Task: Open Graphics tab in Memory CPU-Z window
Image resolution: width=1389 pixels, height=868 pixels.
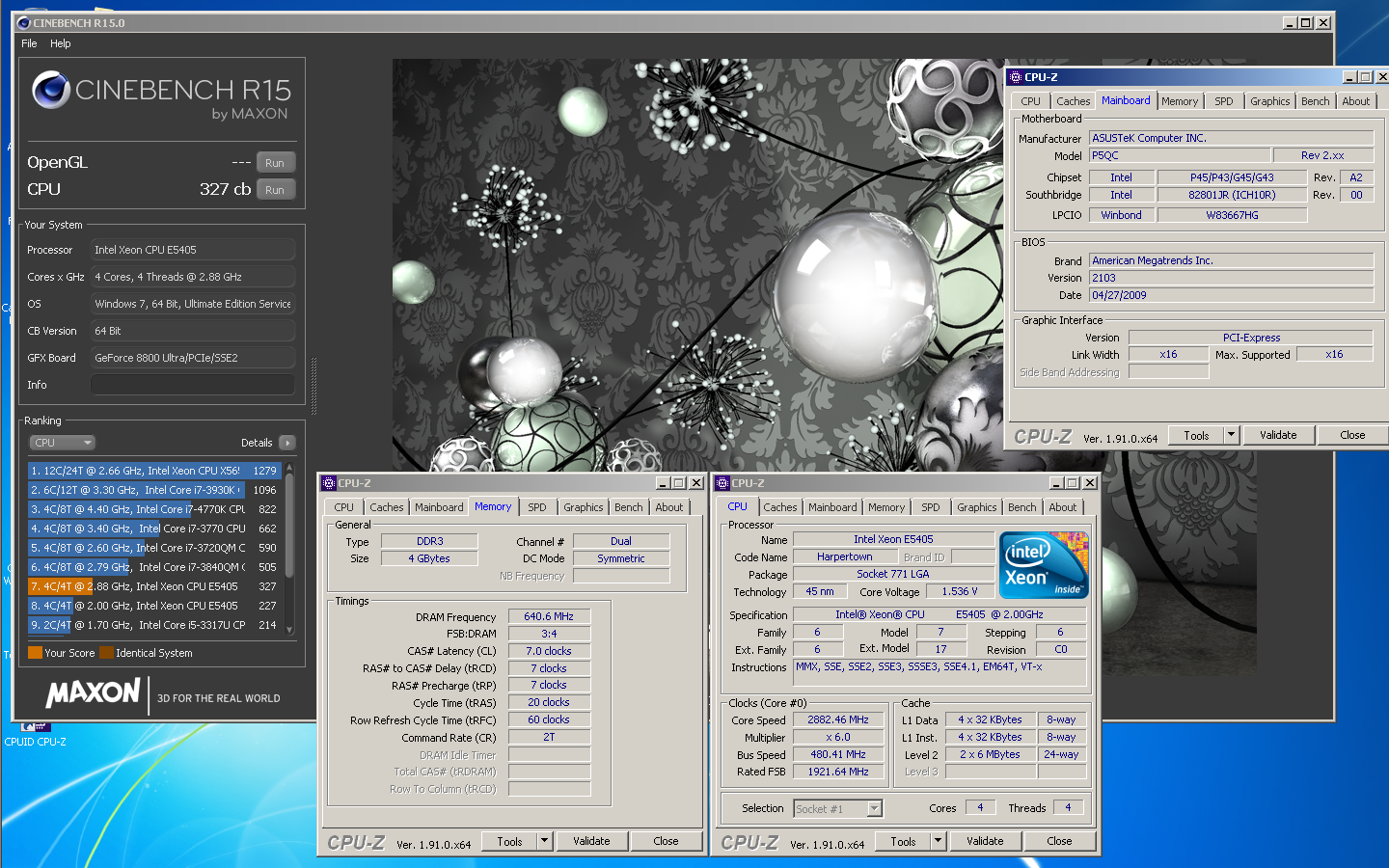Action: (x=583, y=507)
